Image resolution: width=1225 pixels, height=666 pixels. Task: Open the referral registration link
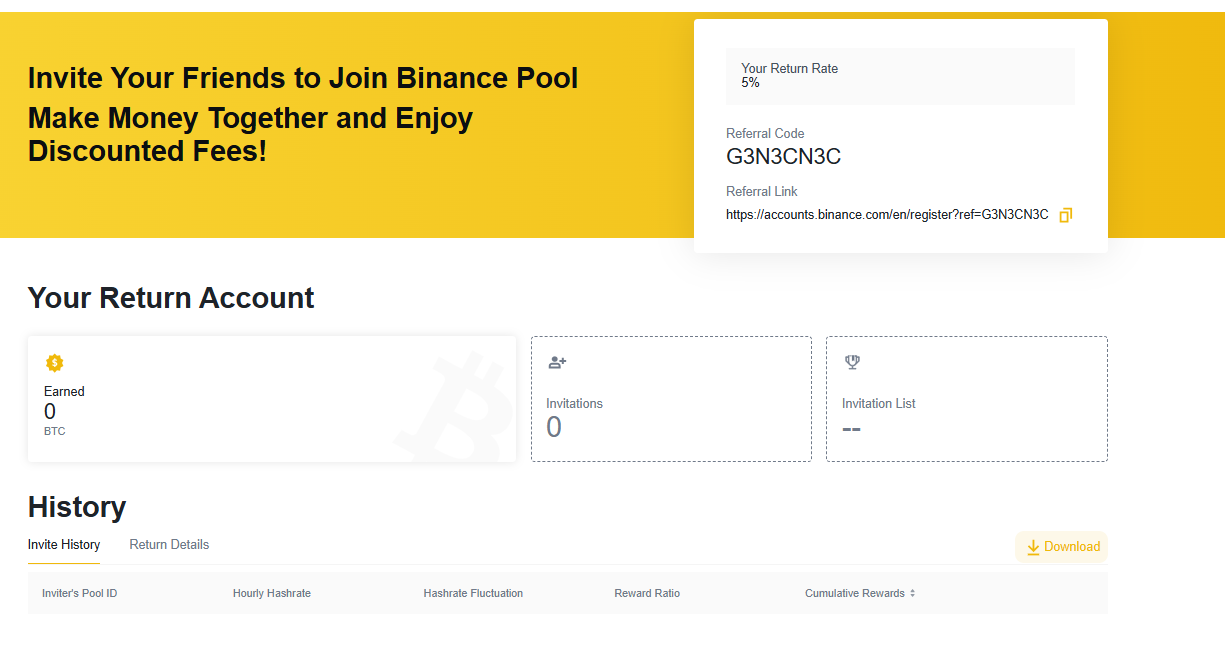(886, 215)
